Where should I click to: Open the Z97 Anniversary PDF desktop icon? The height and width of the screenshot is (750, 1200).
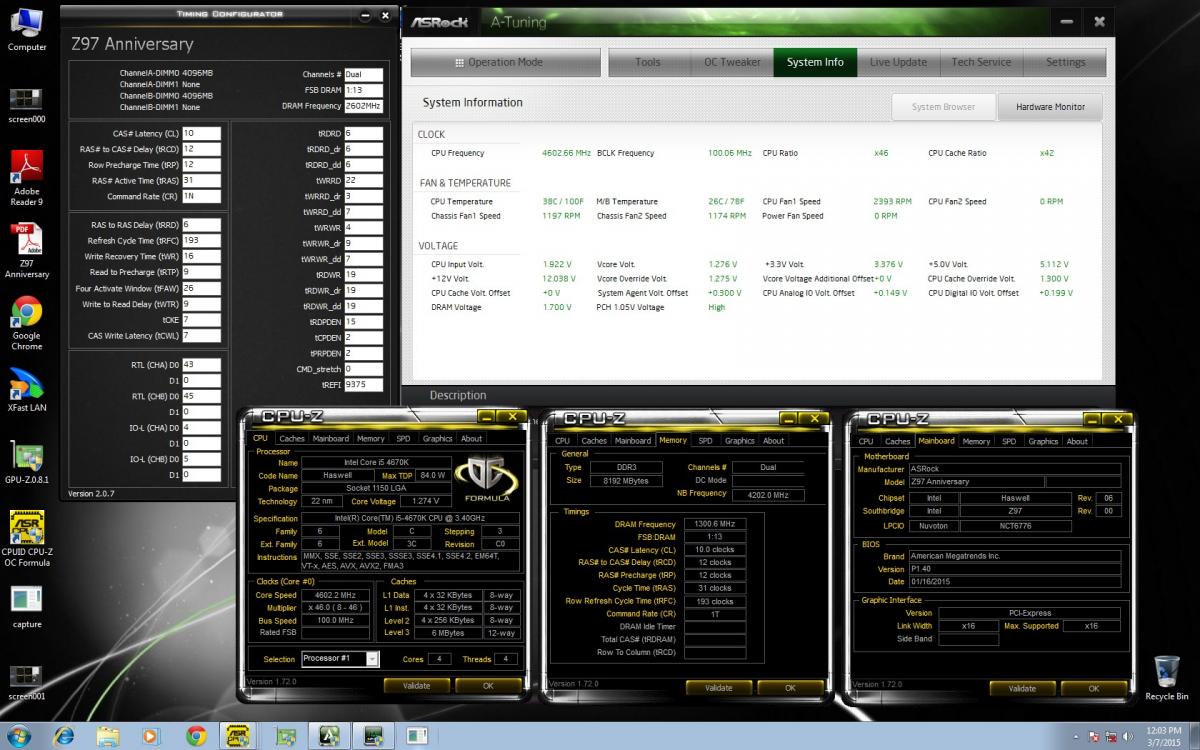coord(27,250)
